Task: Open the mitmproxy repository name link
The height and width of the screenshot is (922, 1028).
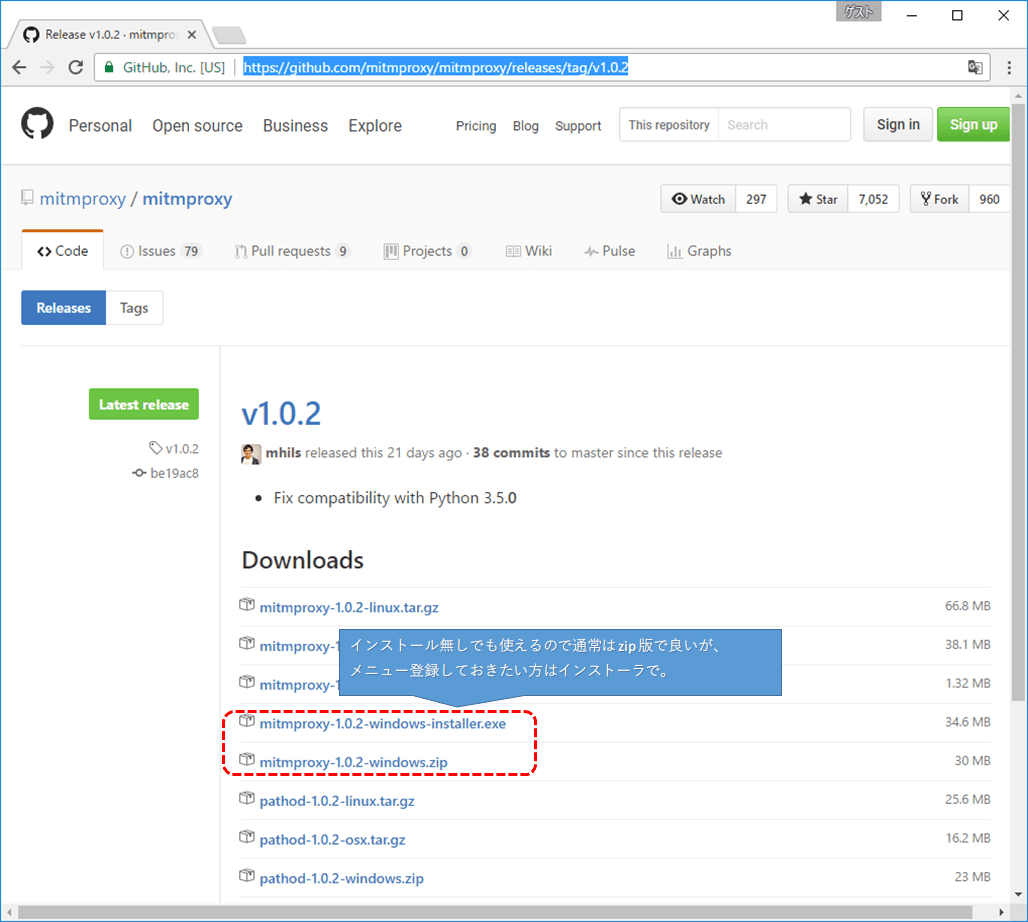Action: pyautogui.click(x=188, y=199)
